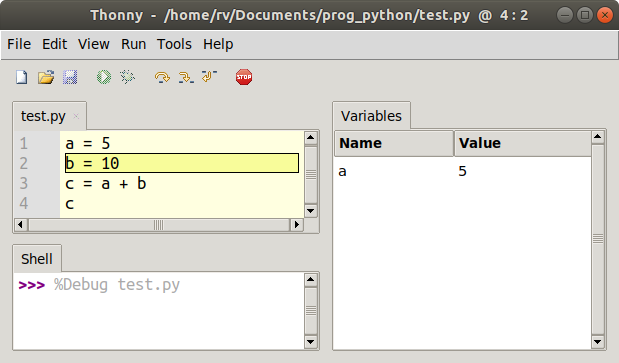Run current script with green play icon

pos(104,77)
